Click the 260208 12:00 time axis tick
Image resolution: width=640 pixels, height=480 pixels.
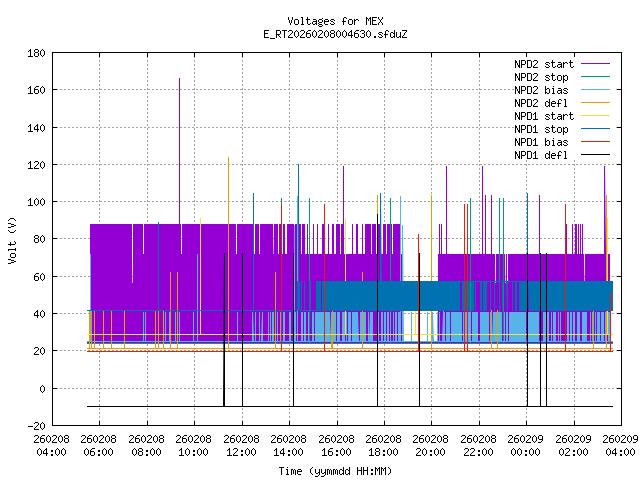coord(241,445)
